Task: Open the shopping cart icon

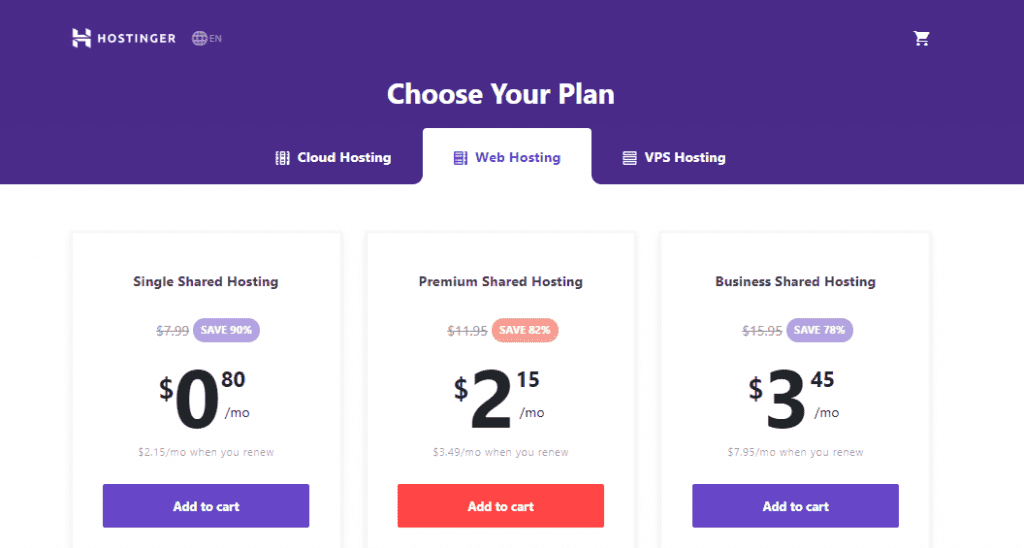Action: click(x=921, y=39)
